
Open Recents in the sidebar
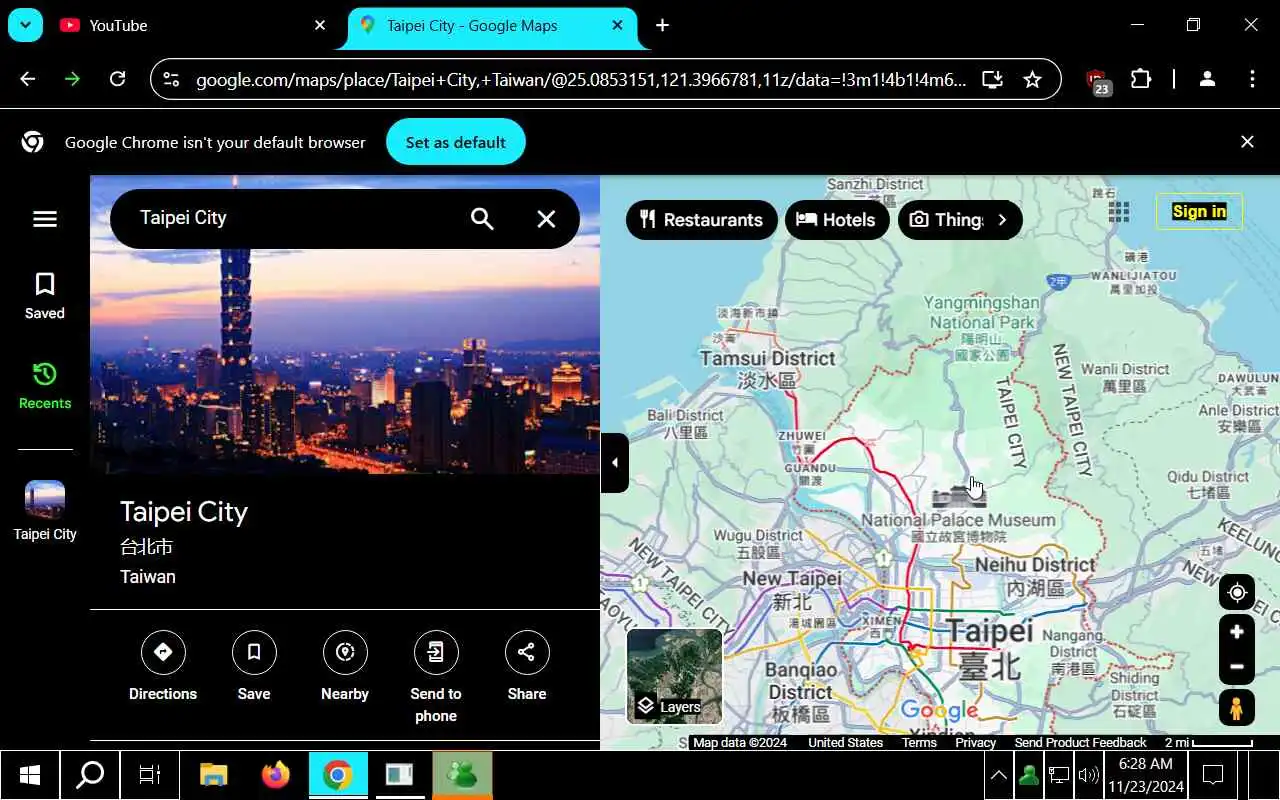(45, 386)
